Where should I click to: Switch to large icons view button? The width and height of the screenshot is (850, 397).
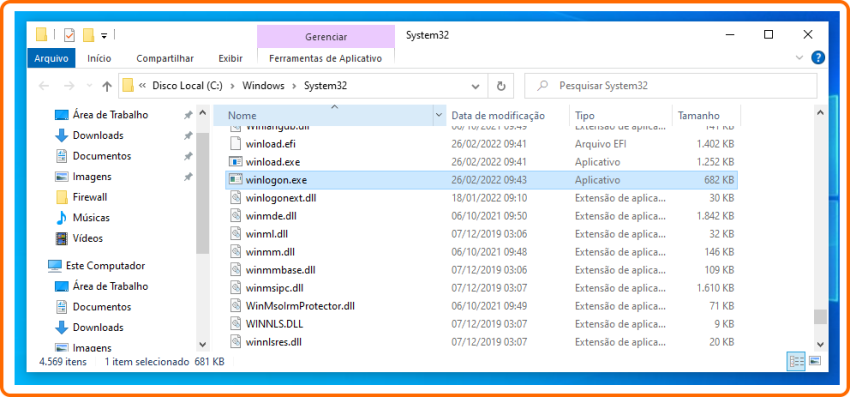coord(815,361)
